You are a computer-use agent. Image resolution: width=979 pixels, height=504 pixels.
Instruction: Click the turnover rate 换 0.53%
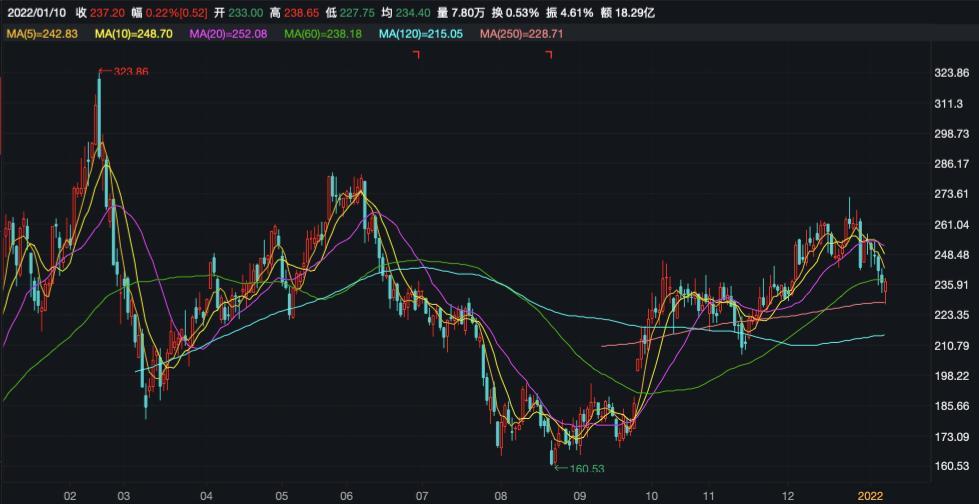514,12
